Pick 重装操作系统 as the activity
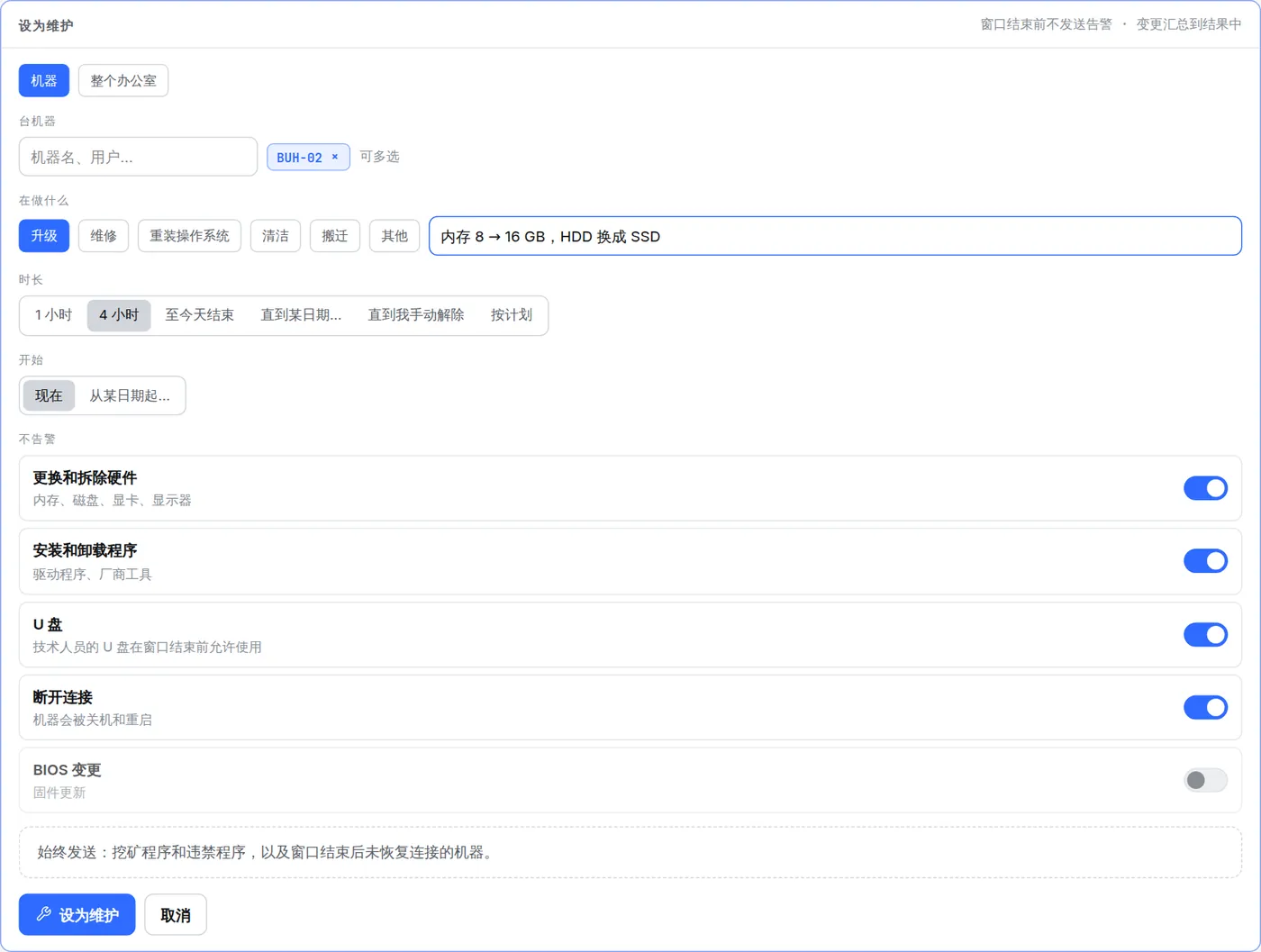Image resolution: width=1261 pixels, height=952 pixels. pos(189,236)
